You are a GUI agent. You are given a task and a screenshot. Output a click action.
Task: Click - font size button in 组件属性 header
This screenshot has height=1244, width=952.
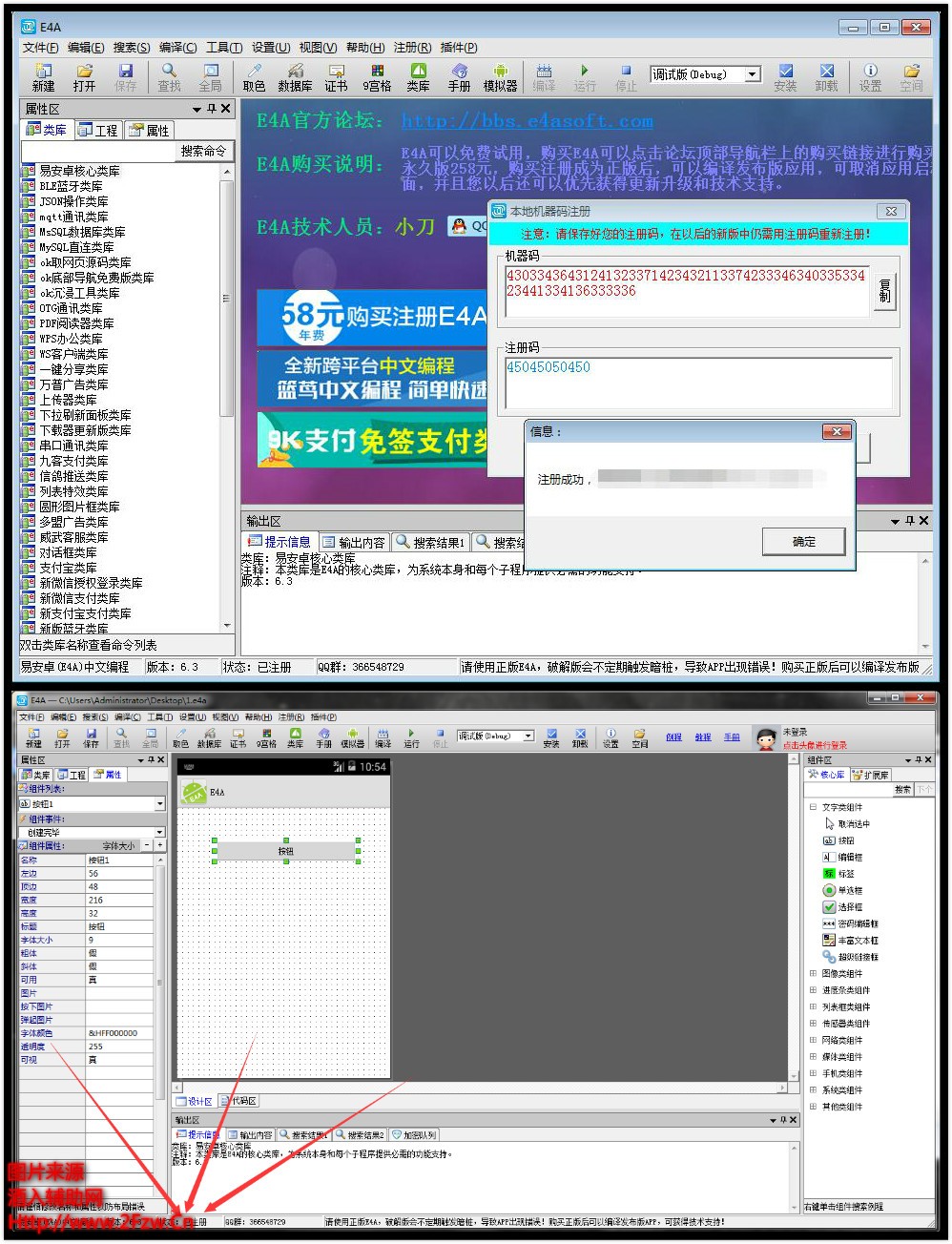point(147,845)
